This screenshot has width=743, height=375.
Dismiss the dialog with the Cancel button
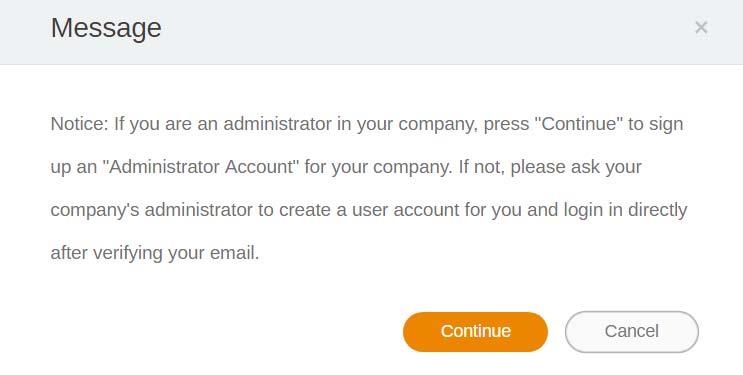(x=632, y=331)
